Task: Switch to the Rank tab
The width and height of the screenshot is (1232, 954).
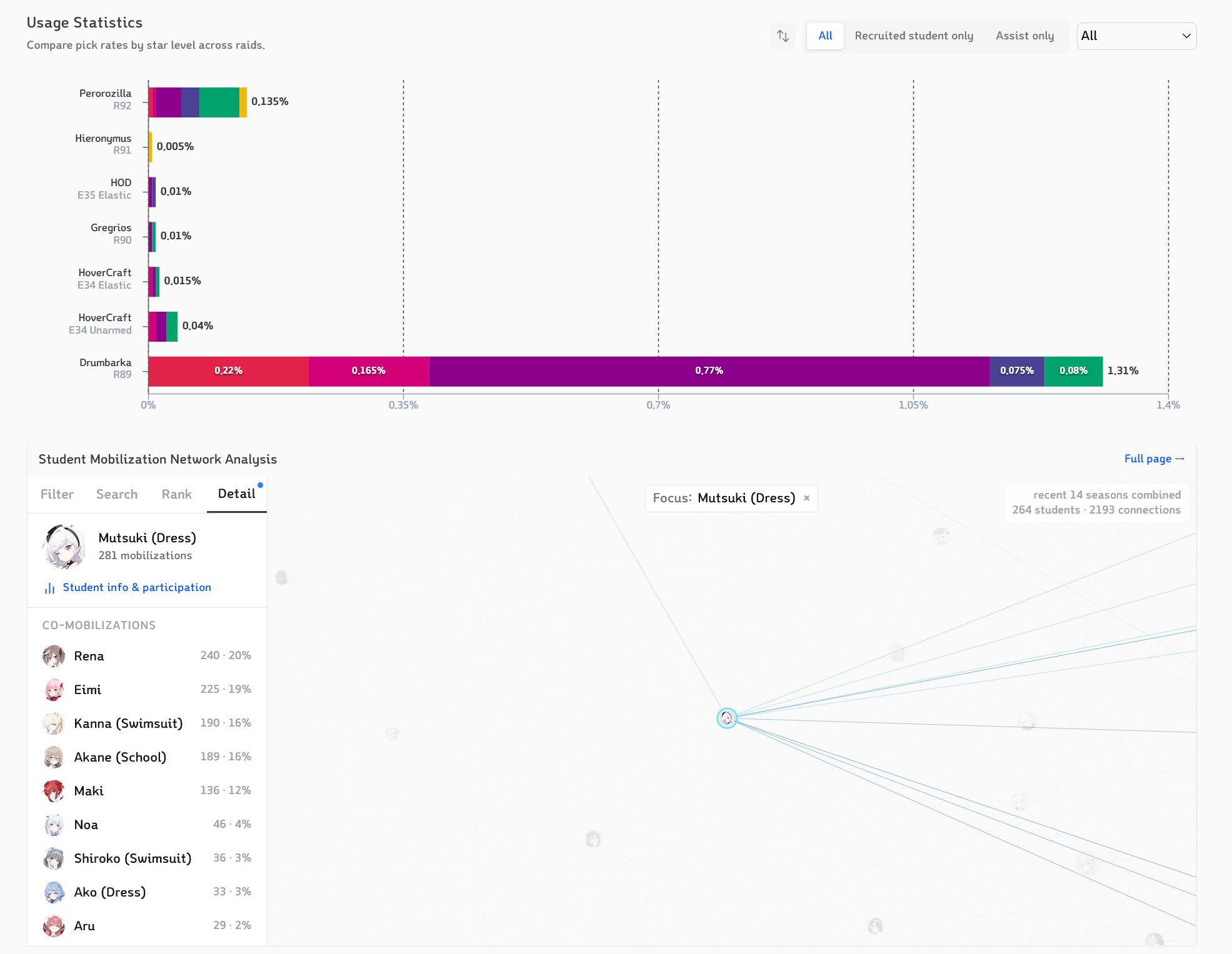Action: [x=176, y=494]
